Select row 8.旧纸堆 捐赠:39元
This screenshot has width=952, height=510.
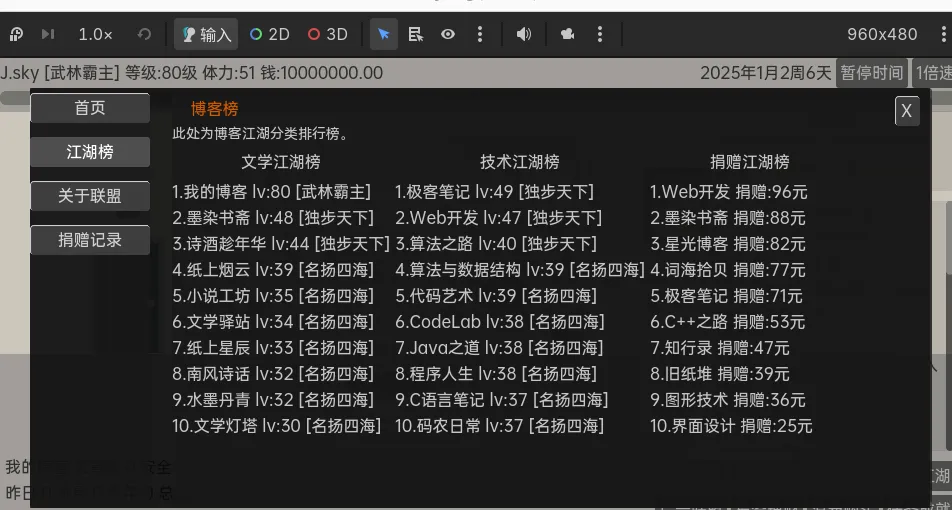pos(719,374)
